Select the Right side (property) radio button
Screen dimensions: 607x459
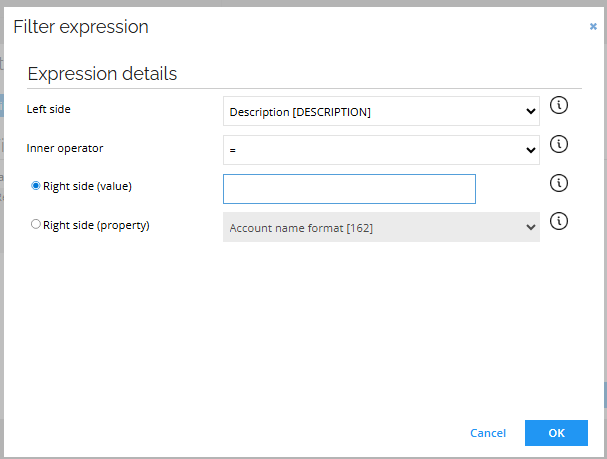(x=37, y=225)
